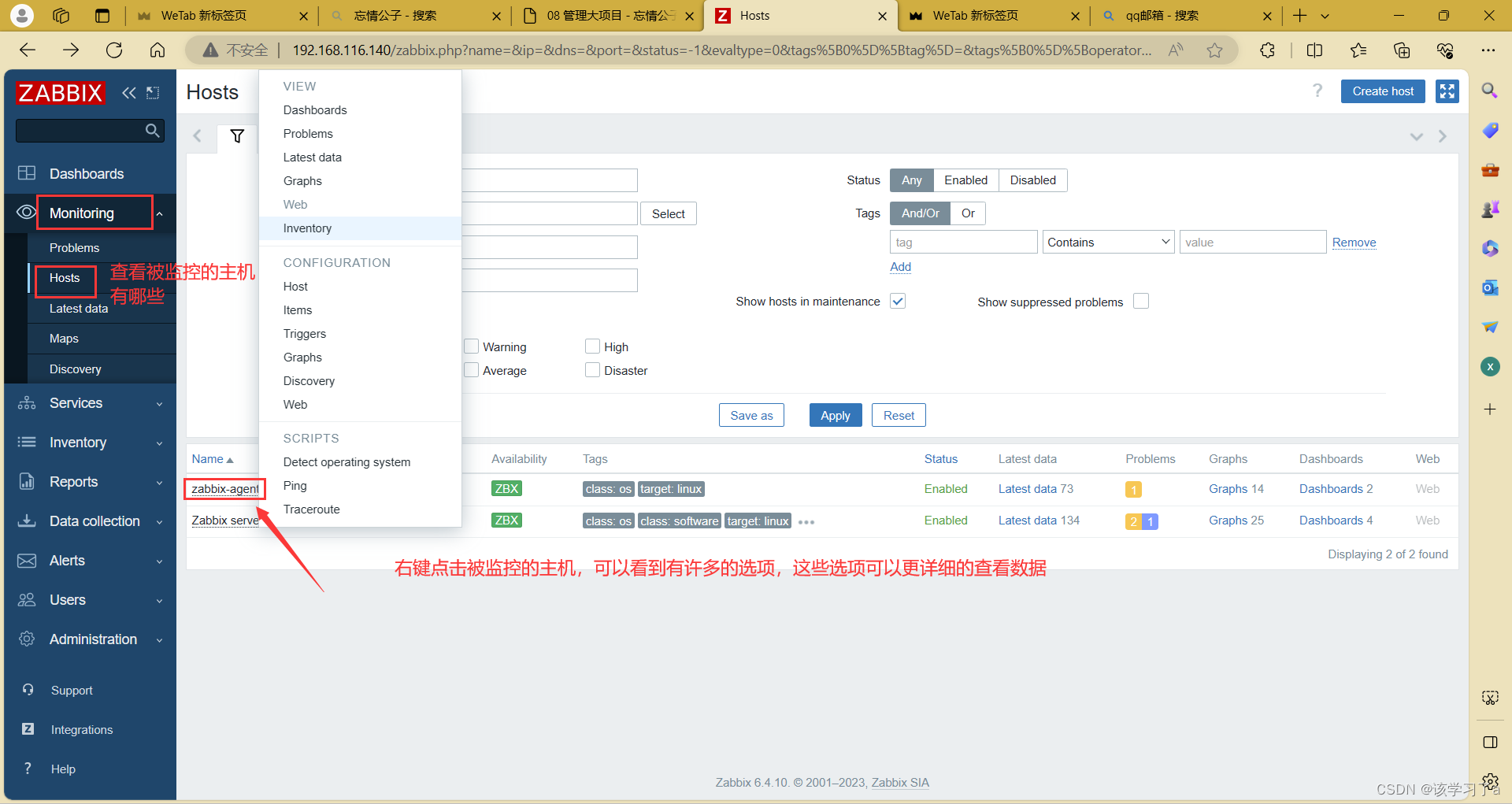Click the Integrations Z icon
The height and width of the screenshot is (804, 1512).
tap(28, 729)
